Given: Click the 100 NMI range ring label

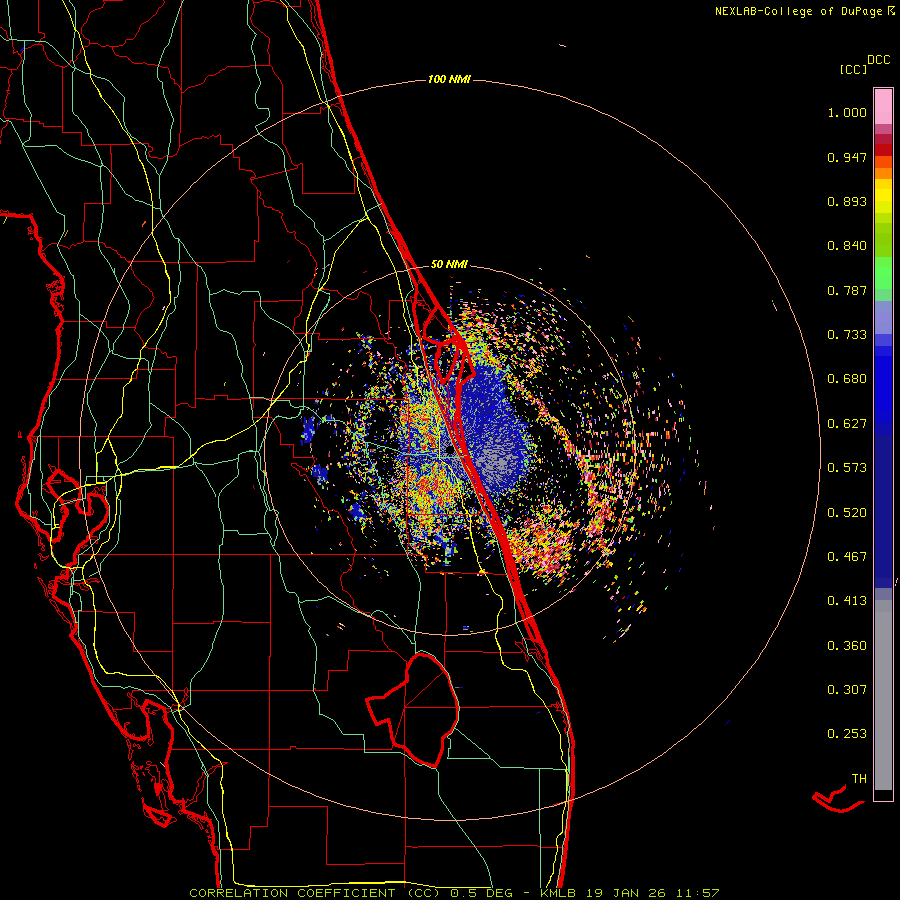Looking at the screenshot, I should point(449,79).
